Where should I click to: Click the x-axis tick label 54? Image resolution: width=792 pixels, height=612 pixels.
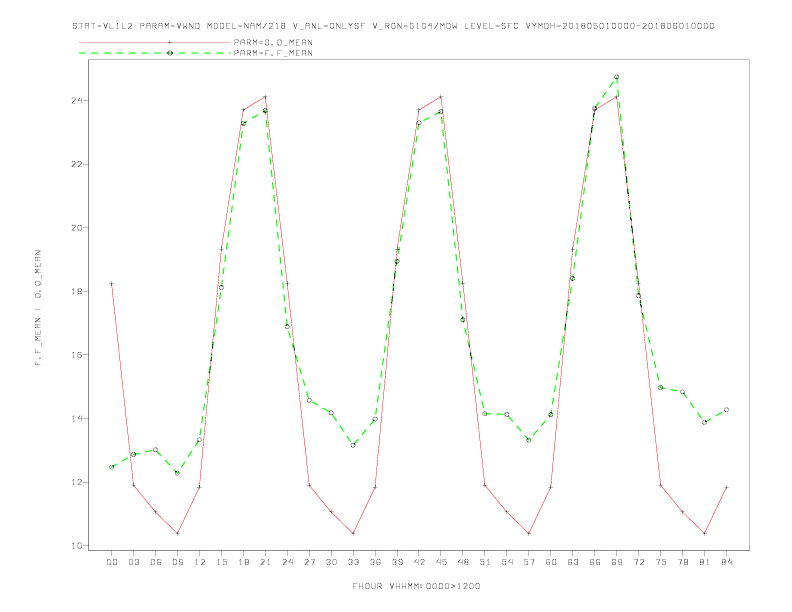point(507,562)
